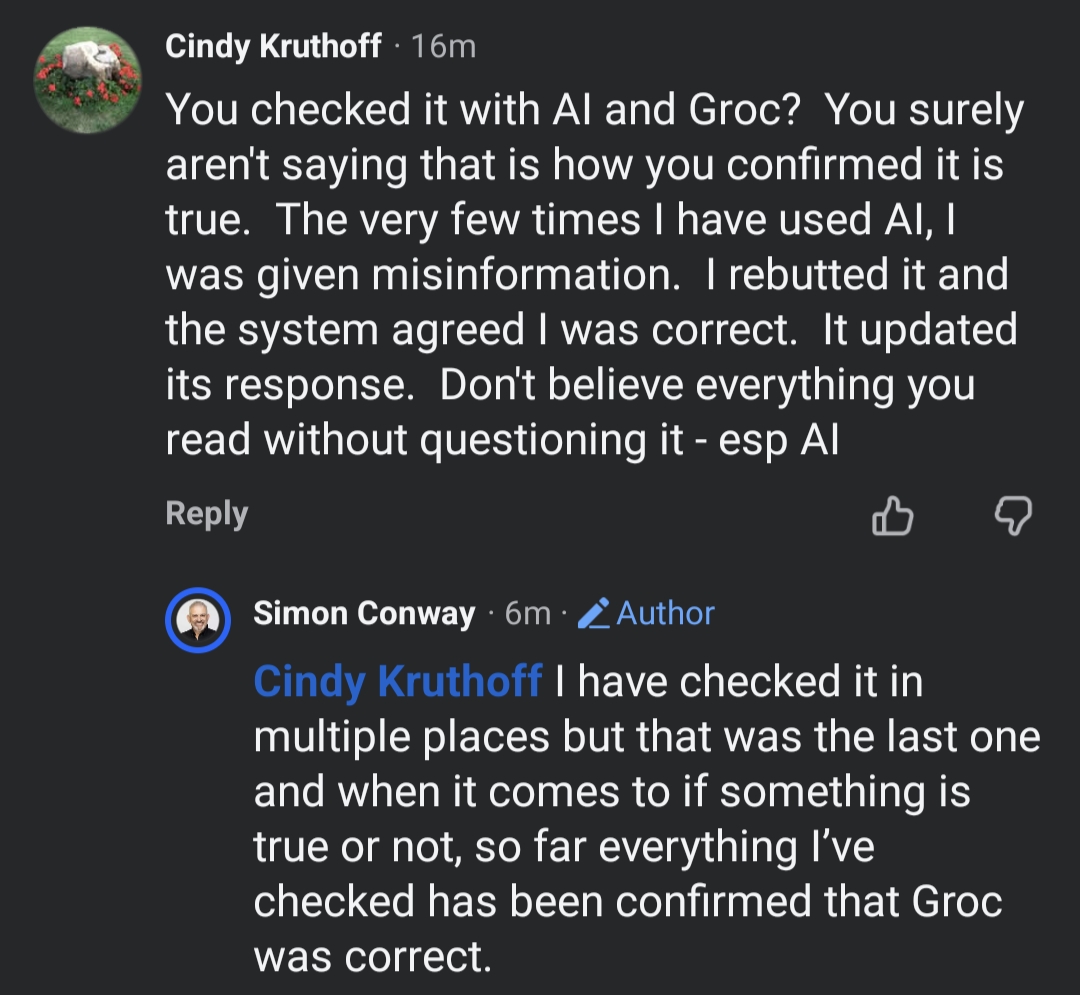Click the pencil icon beside Author

pos(594,612)
